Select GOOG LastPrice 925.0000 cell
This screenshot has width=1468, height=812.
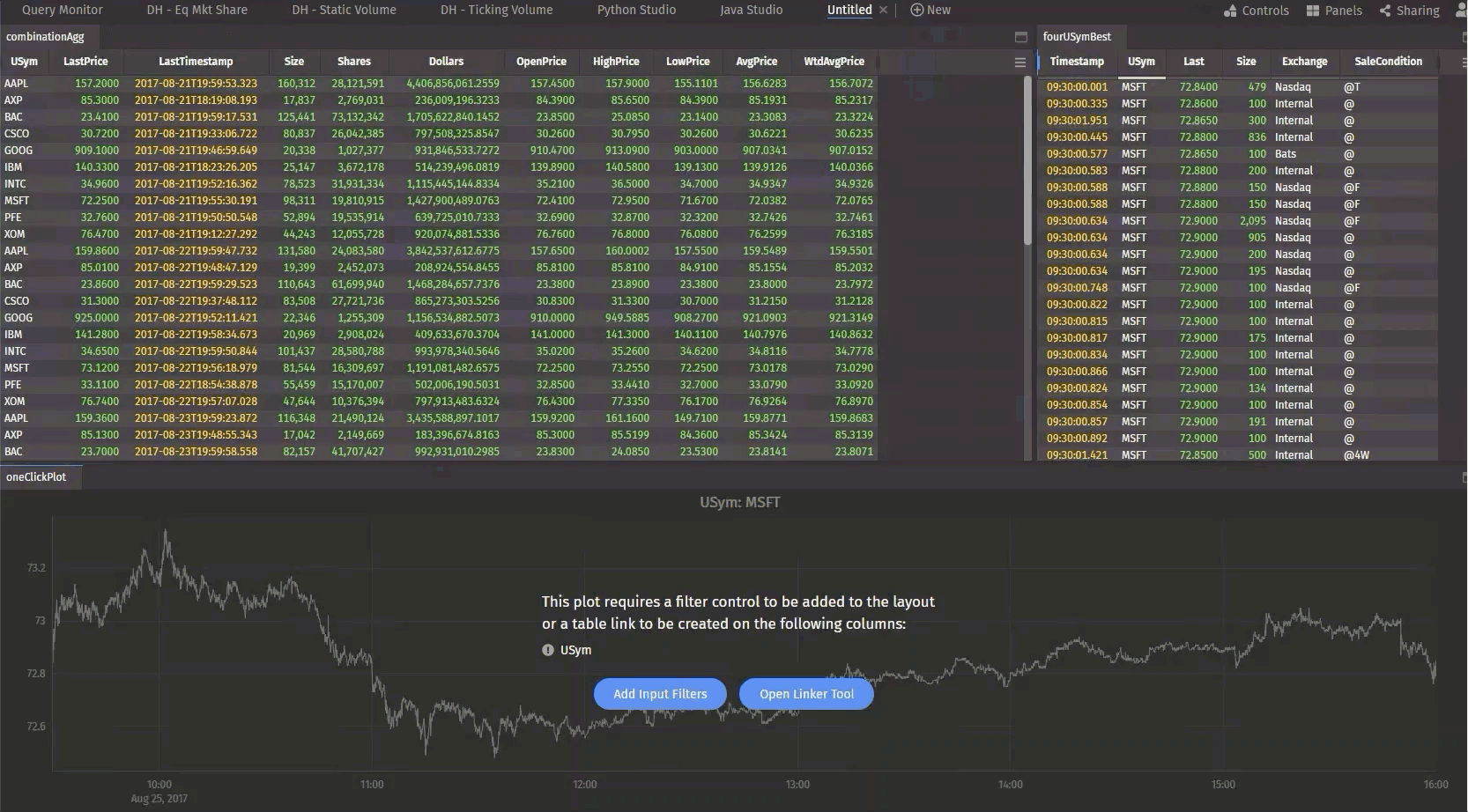(96, 318)
